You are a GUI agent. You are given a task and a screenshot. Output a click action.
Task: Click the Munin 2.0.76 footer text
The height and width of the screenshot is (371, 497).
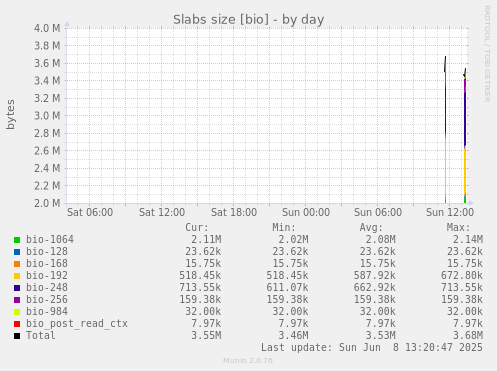pyautogui.click(x=248, y=360)
